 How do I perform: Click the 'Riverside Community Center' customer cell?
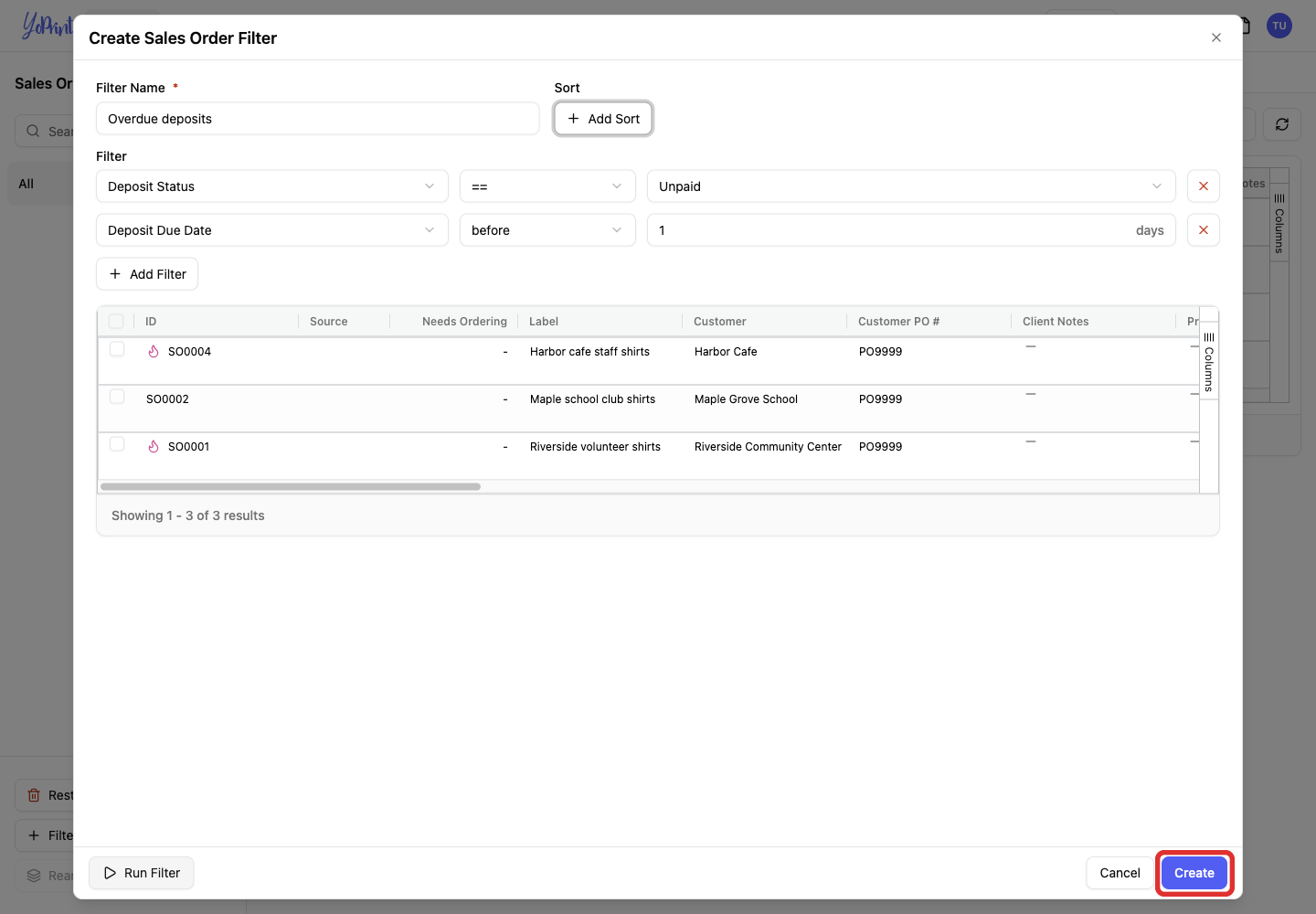pyautogui.click(x=768, y=447)
